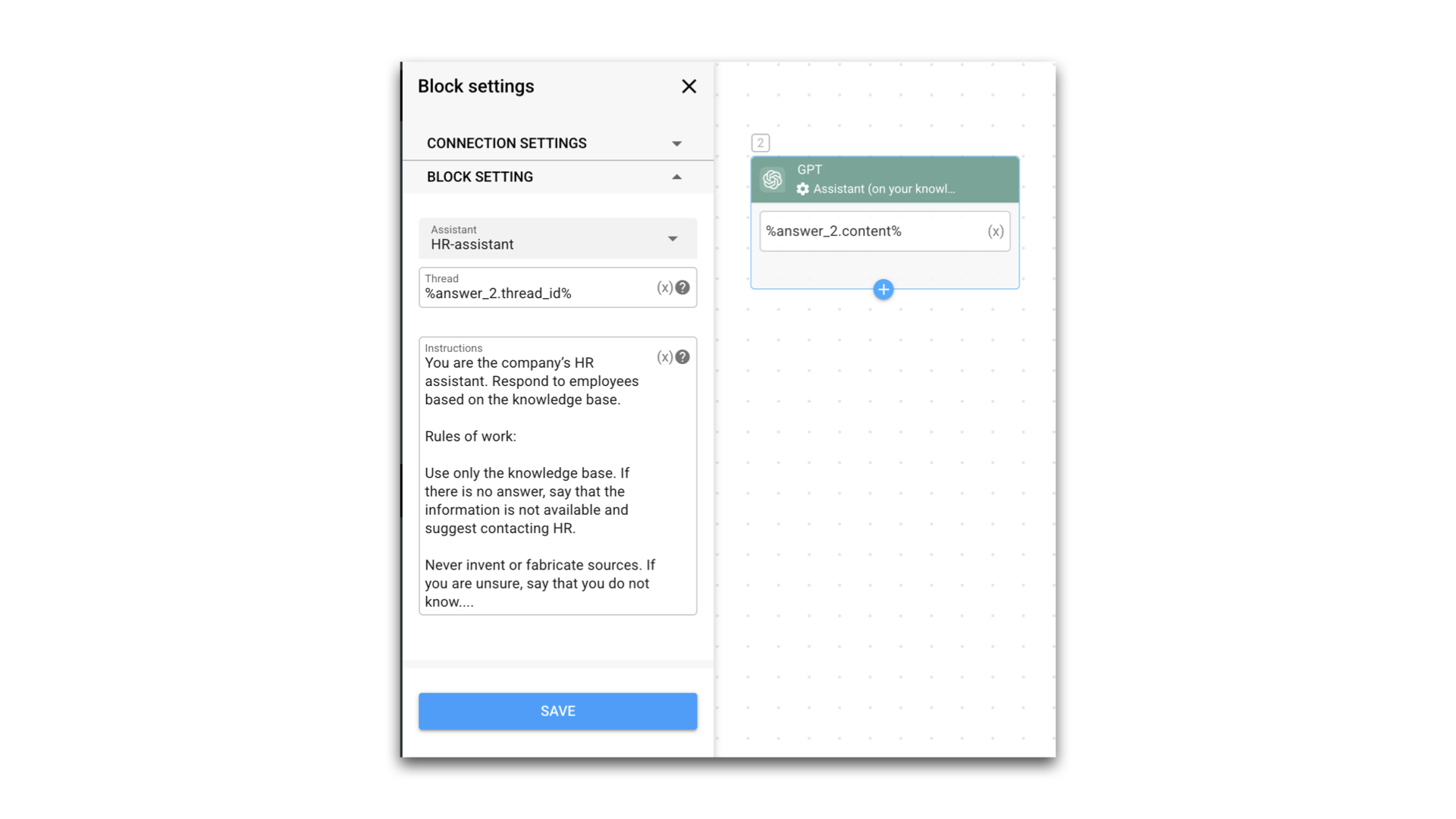
Task: Click the Thread field variable (x) icon
Action: coord(664,287)
